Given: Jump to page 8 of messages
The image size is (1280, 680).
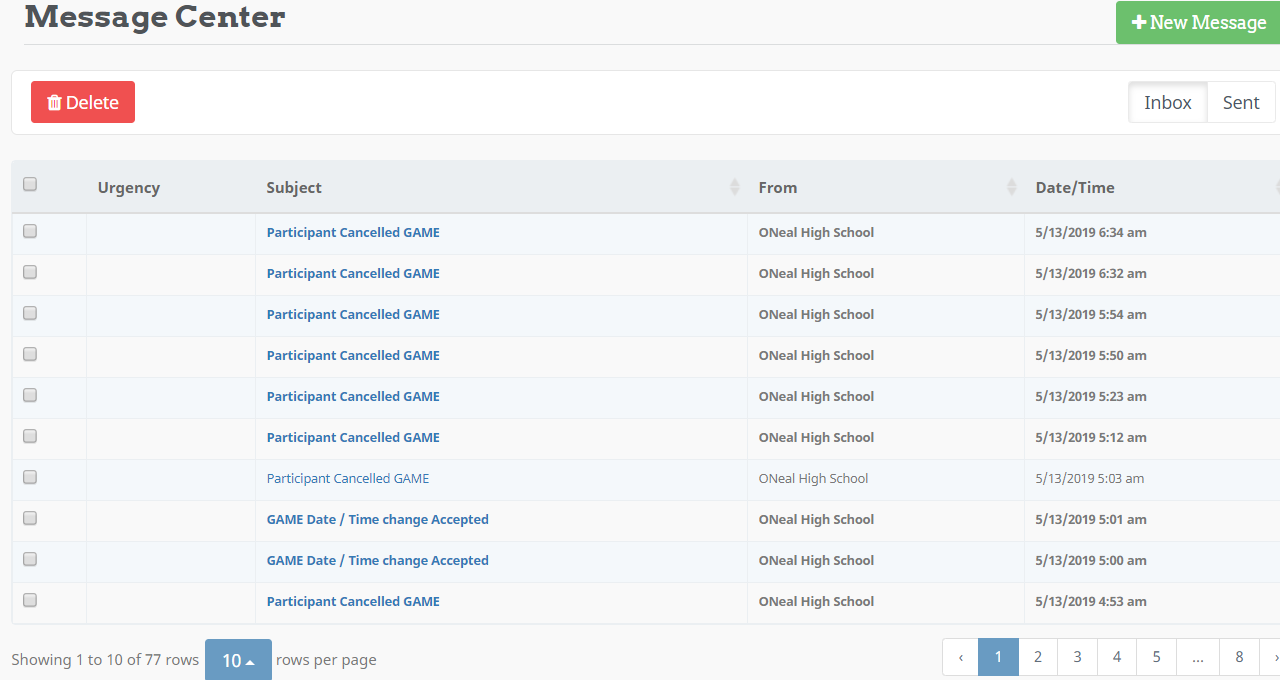Looking at the screenshot, I should (1239, 657).
